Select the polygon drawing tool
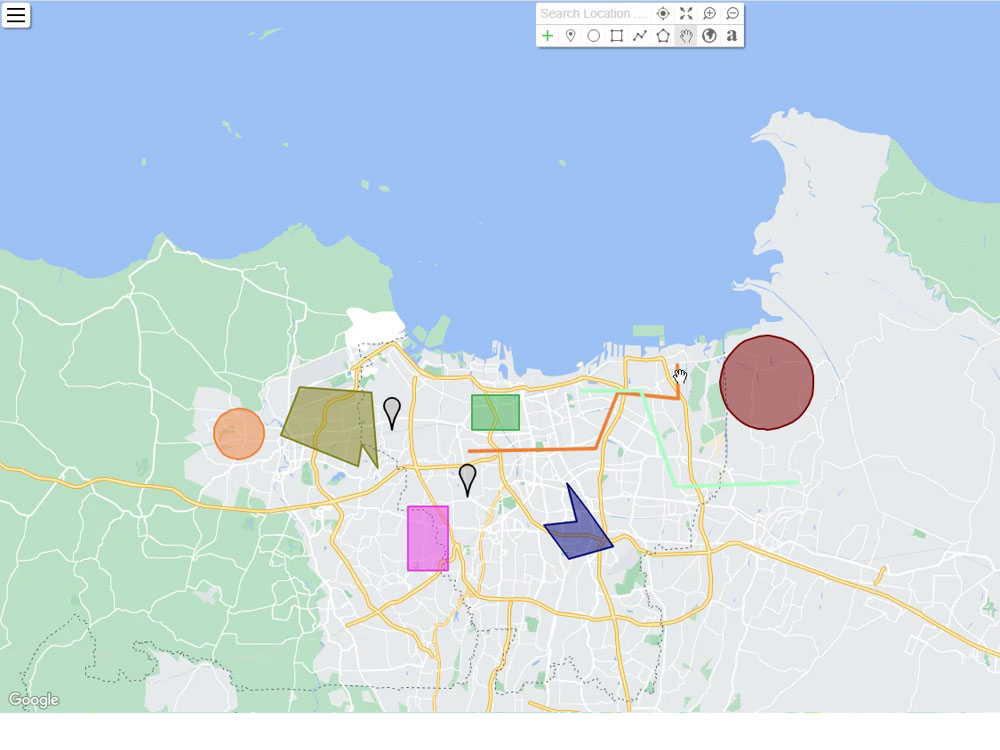The height and width of the screenshot is (750, 1000). [x=663, y=36]
